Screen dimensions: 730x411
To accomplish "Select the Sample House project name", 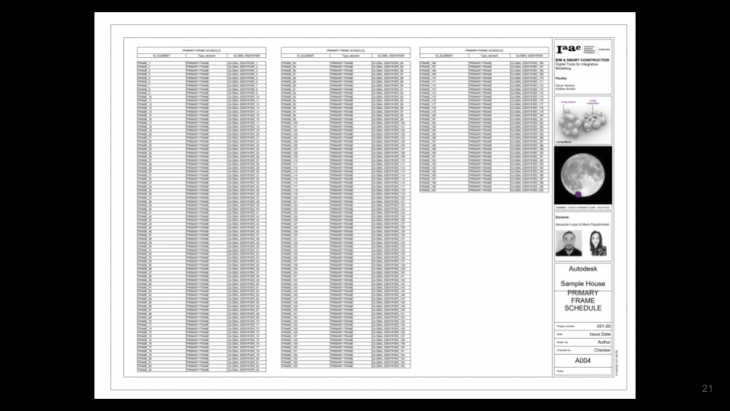I will (583, 284).
